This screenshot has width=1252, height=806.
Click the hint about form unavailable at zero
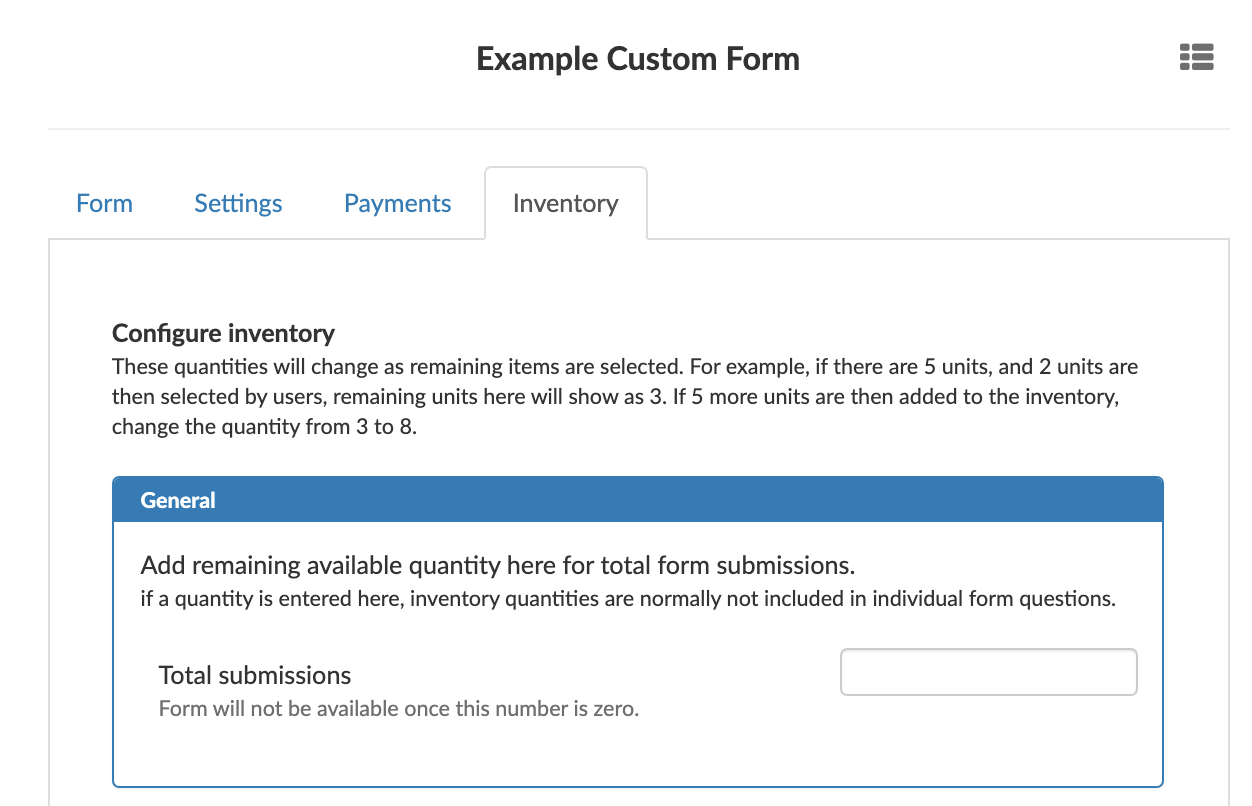(x=399, y=709)
